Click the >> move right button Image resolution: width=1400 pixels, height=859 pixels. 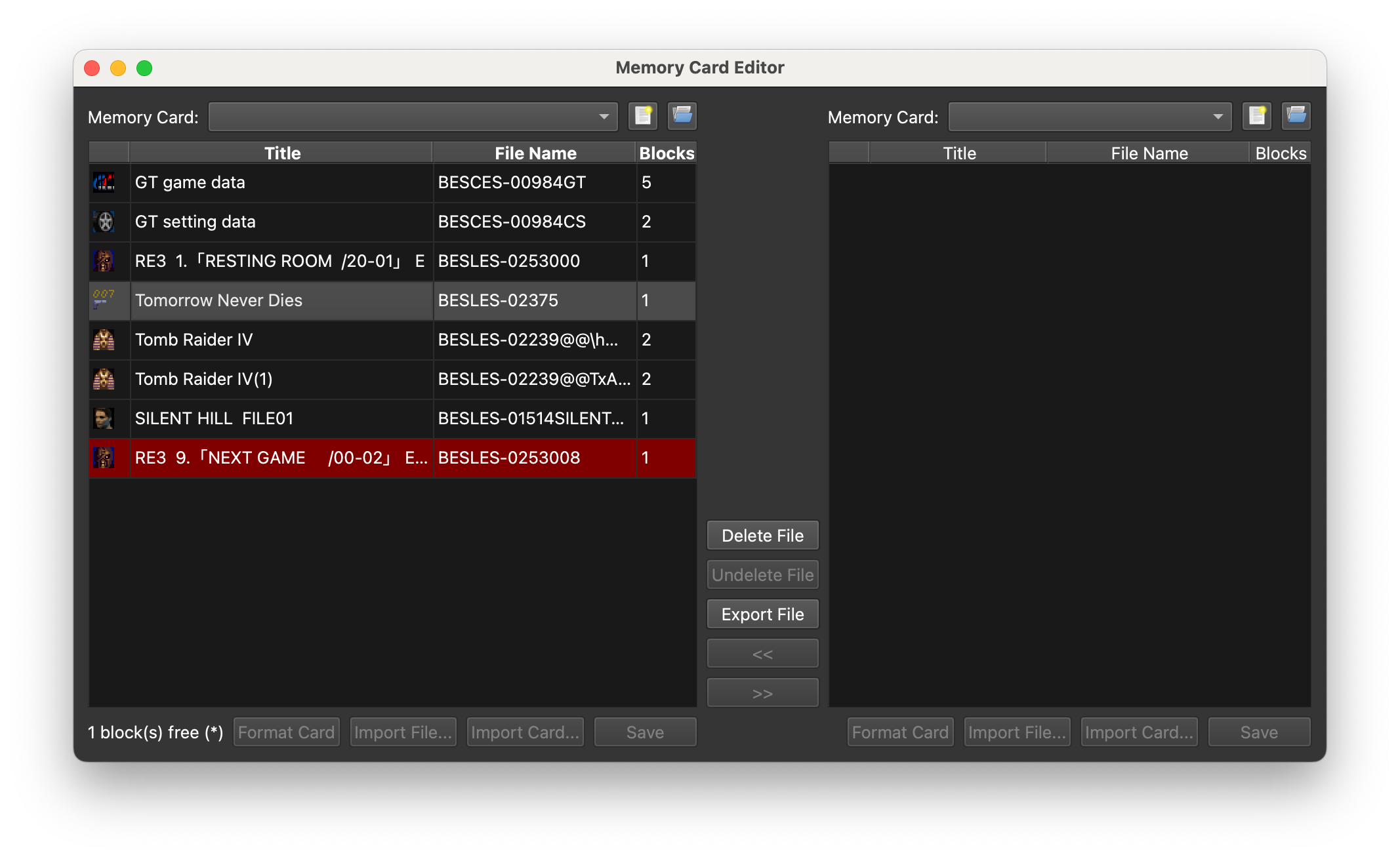[x=762, y=693]
